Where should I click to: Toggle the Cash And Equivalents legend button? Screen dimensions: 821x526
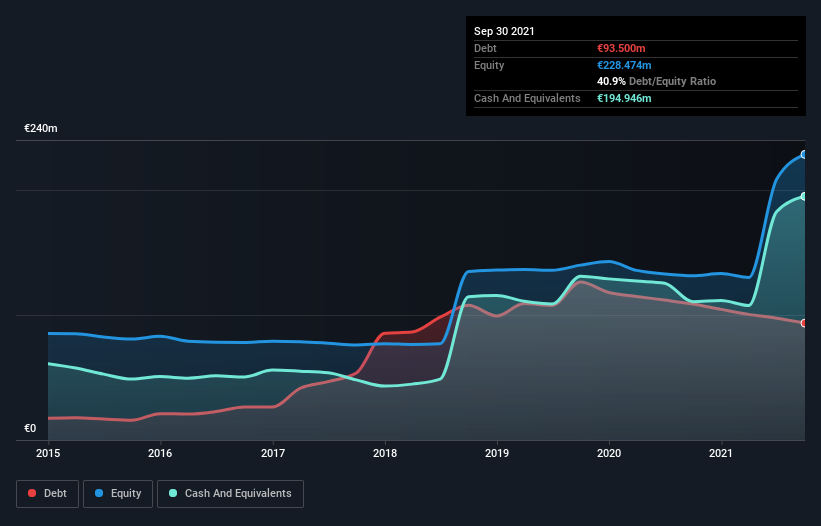(x=230, y=494)
